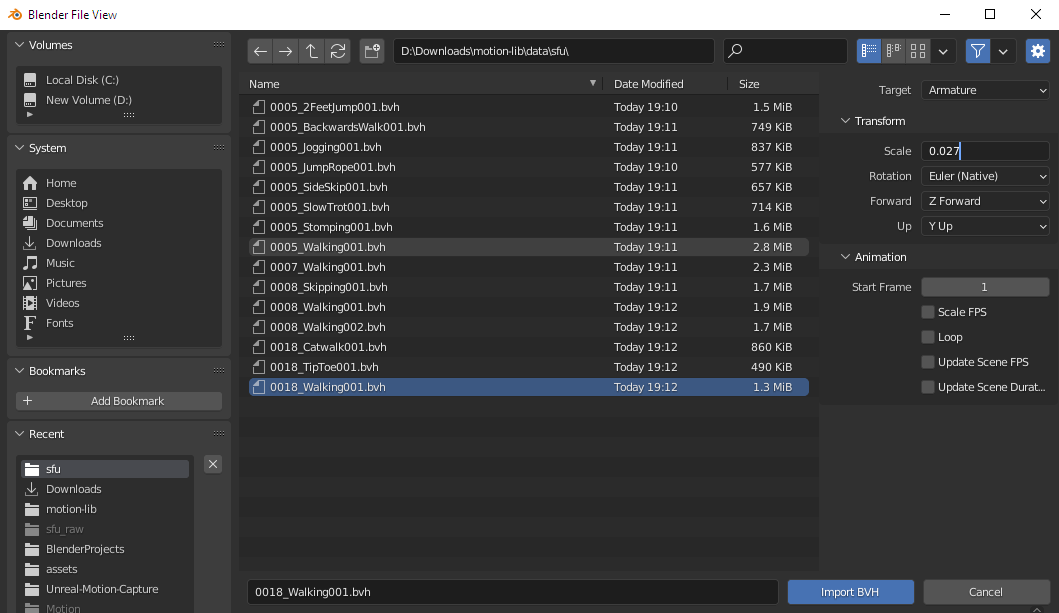The image size is (1059, 613).
Task: Toggle file filtering funnel icon
Action: point(977,51)
